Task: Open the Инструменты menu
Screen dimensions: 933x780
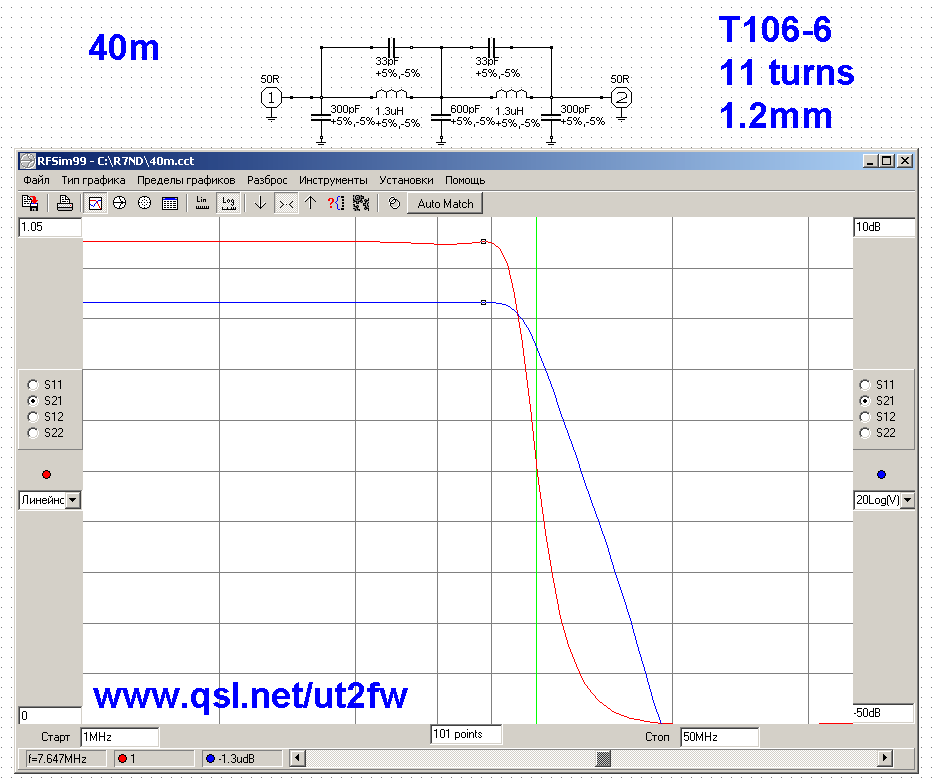Action: [333, 180]
